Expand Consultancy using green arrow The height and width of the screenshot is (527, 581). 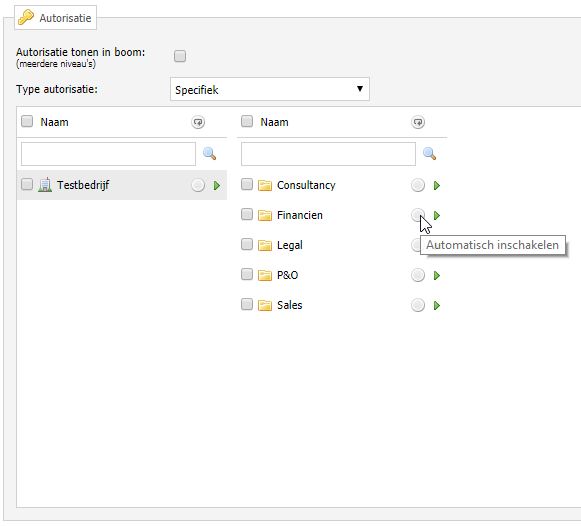[x=437, y=185]
